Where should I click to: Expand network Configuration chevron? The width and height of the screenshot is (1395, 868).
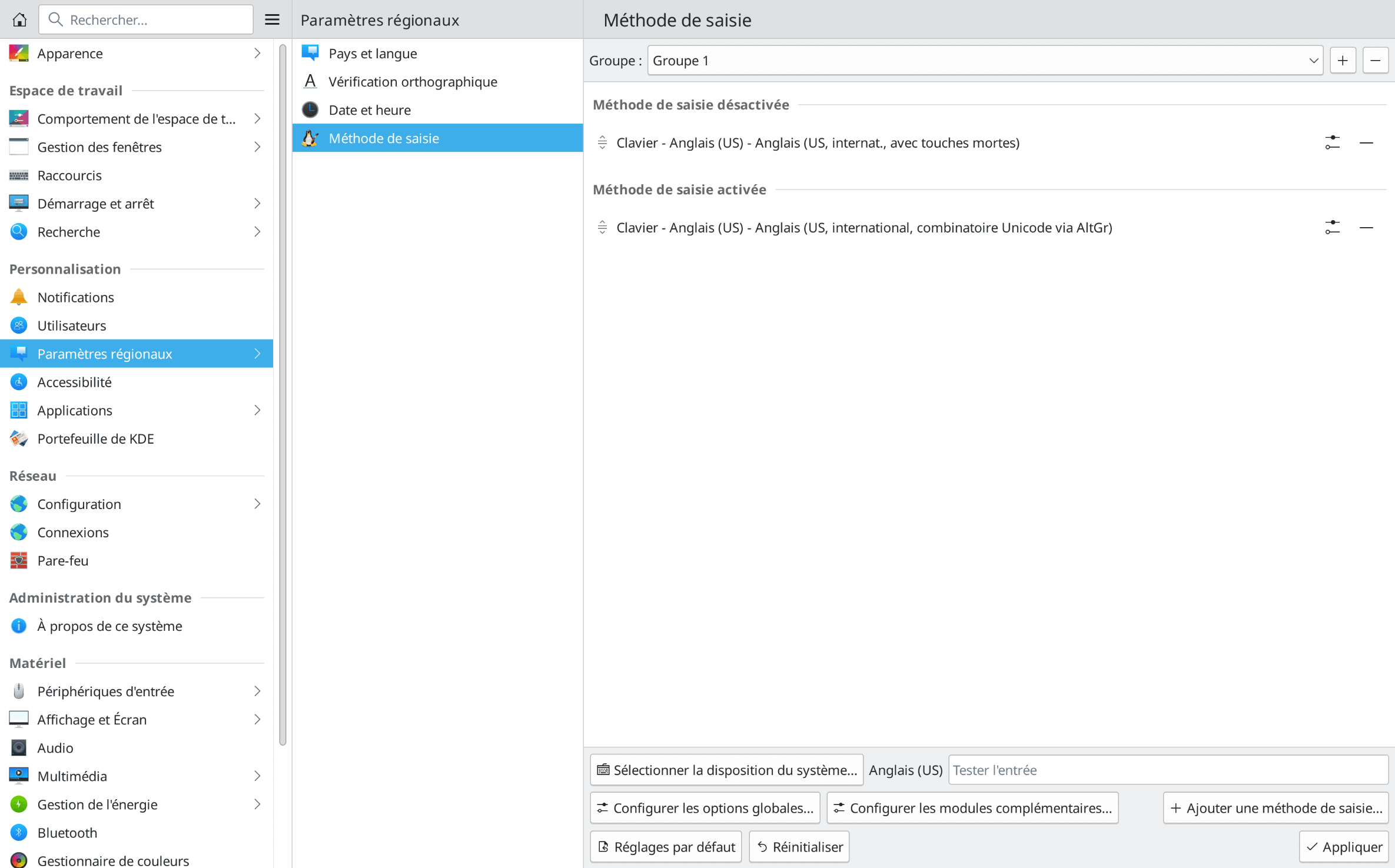257,504
